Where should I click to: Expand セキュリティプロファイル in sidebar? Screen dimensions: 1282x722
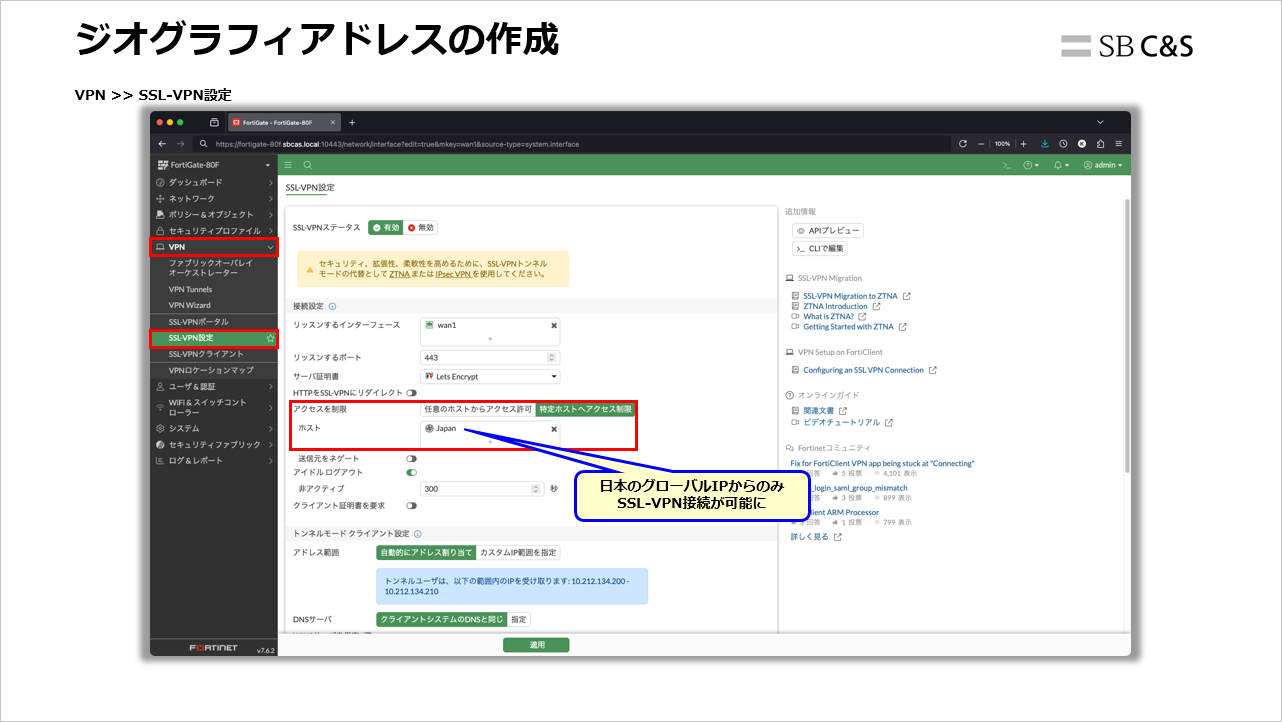point(214,230)
